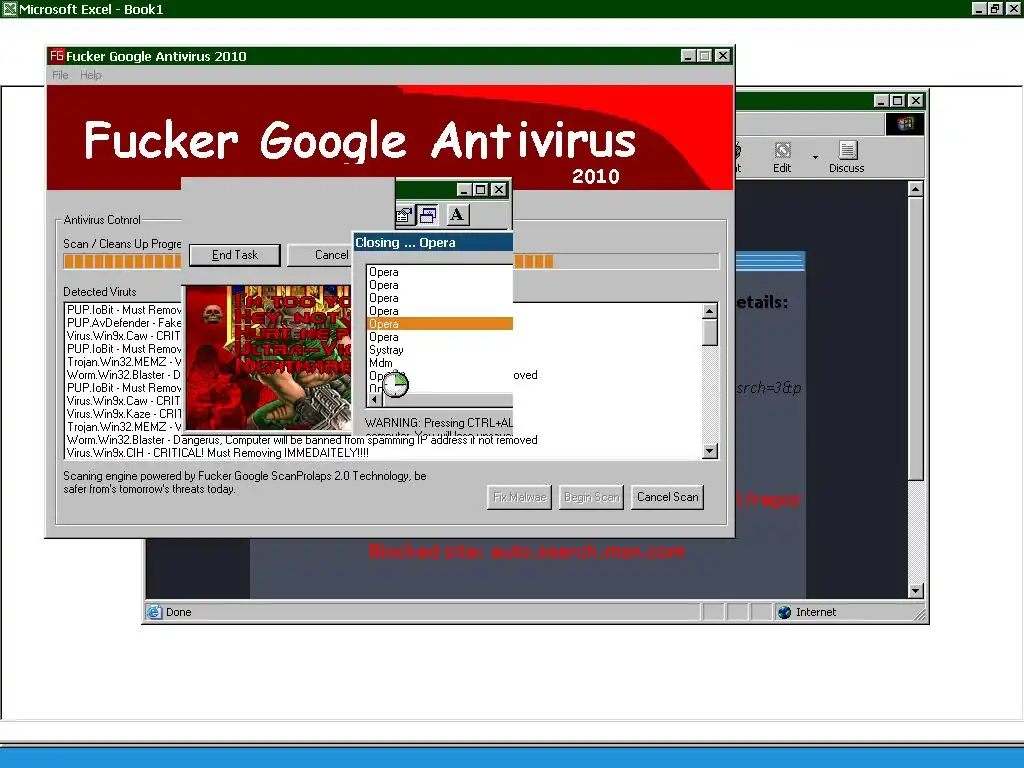Viewport: 1024px width, 768px height.
Task: Close the small floating toolbar window
Action: (499, 189)
